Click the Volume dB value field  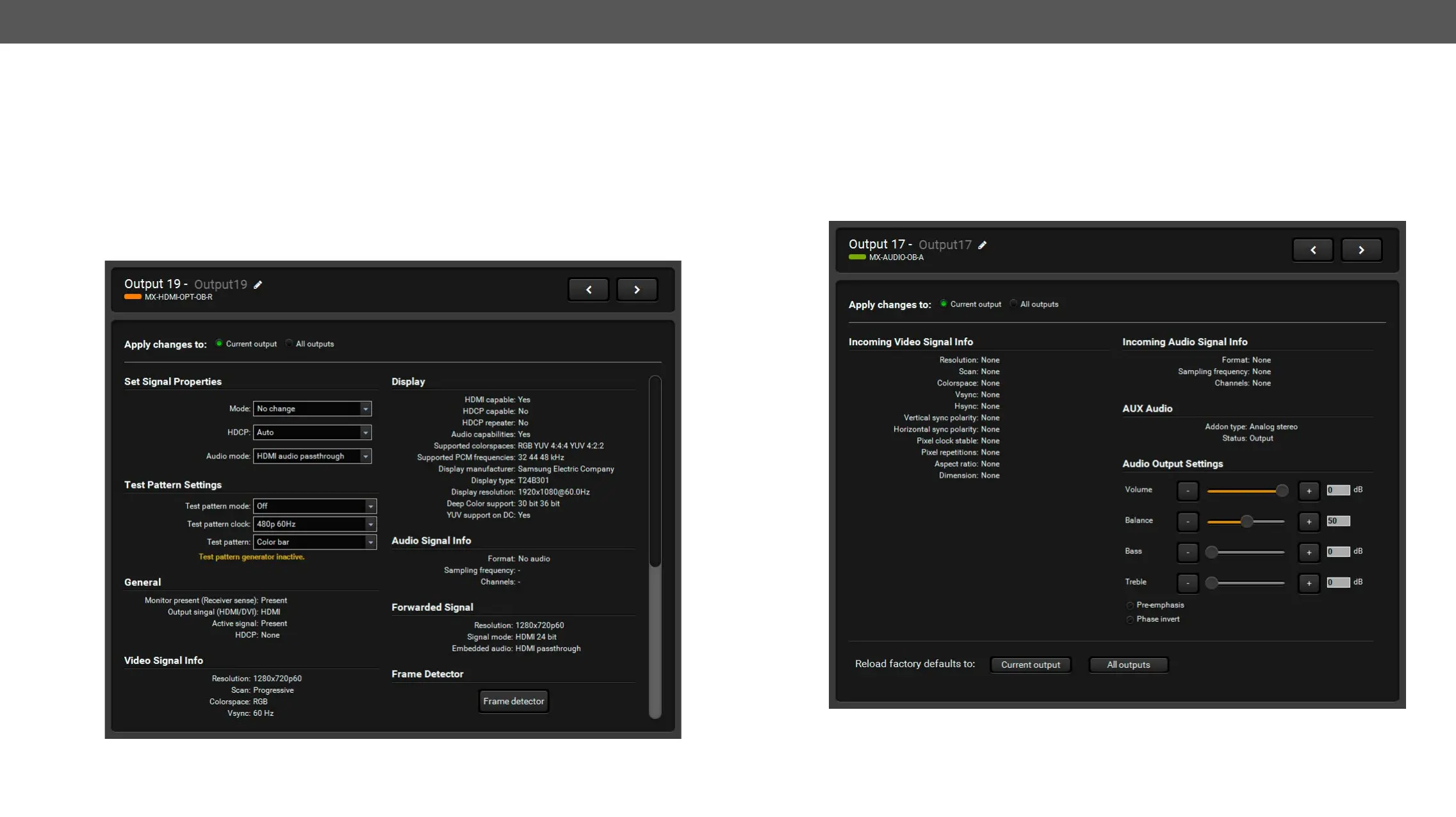(1337, 490)
